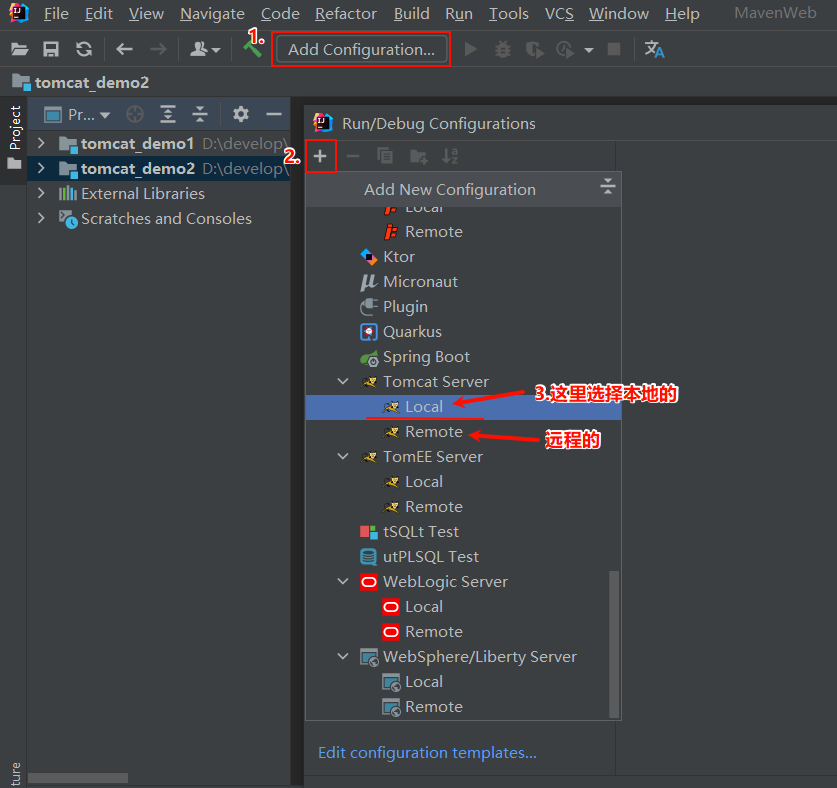Expand External Libraries node

41,193
